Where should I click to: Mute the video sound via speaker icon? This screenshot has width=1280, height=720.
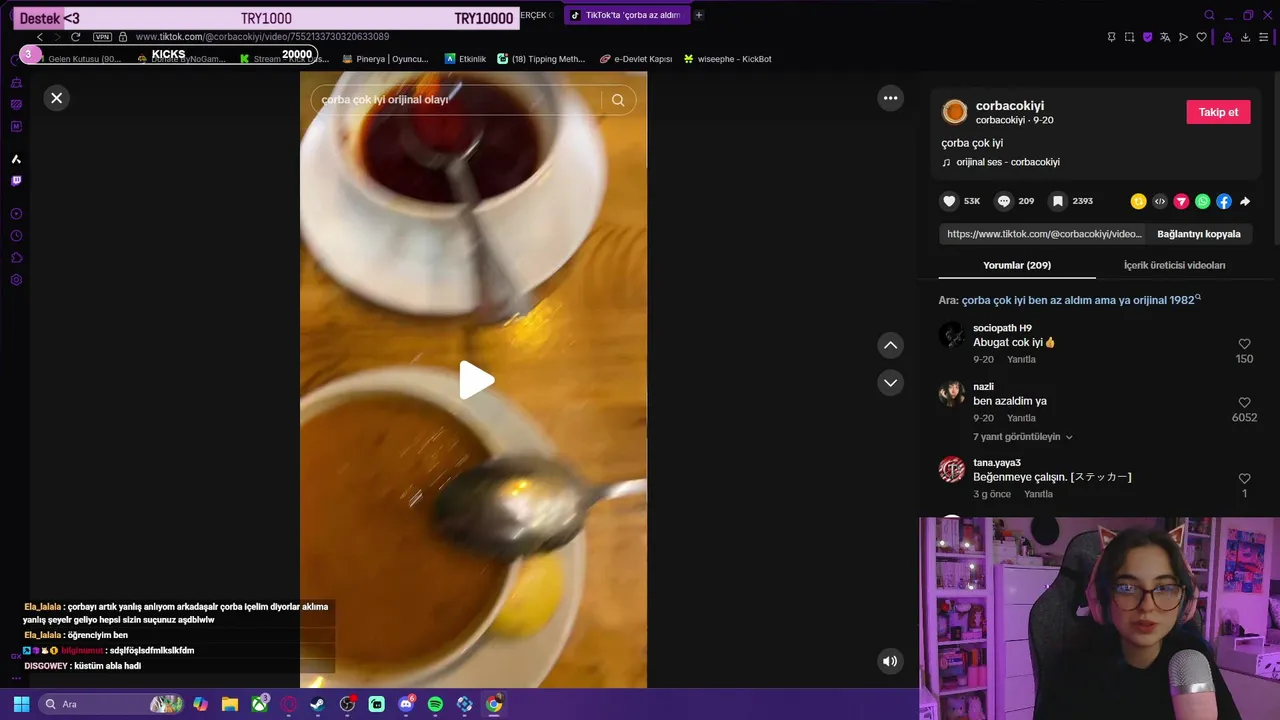[889, 661]
